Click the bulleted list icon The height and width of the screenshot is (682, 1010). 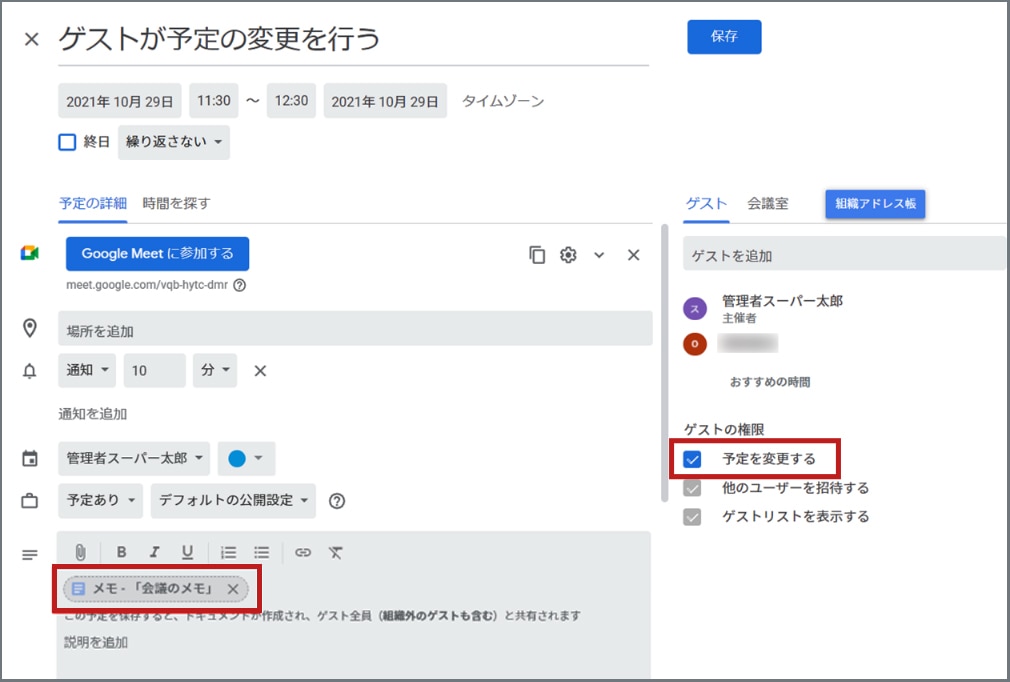tap(262, 551)
